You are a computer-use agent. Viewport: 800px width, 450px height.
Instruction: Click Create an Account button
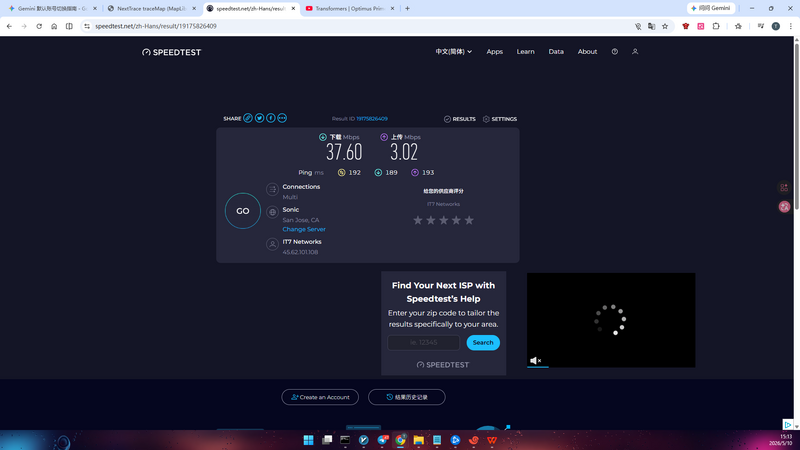click(320, 397)
